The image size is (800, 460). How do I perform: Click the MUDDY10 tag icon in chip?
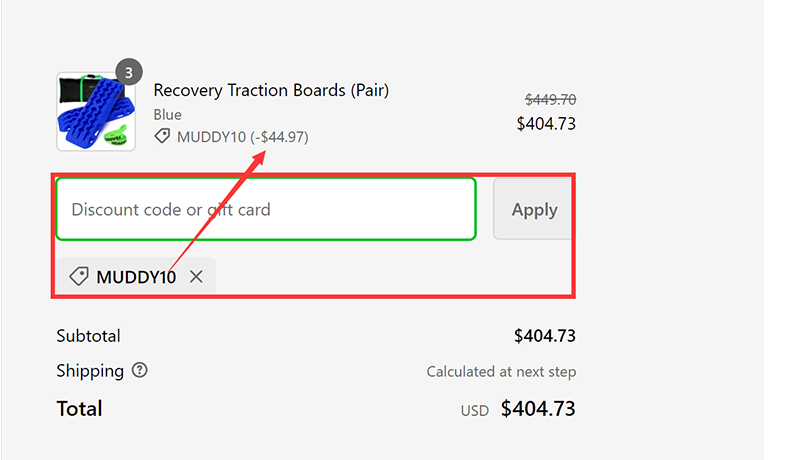tap(79, 276)
